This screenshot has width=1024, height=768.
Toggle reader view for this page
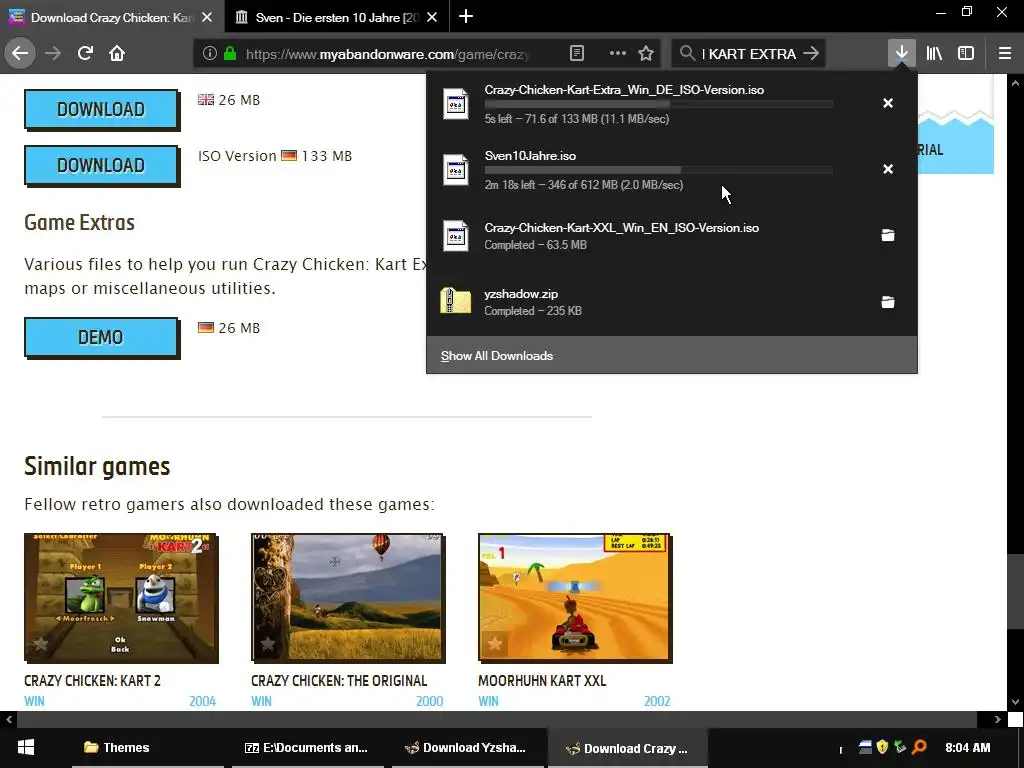point(577,54)
